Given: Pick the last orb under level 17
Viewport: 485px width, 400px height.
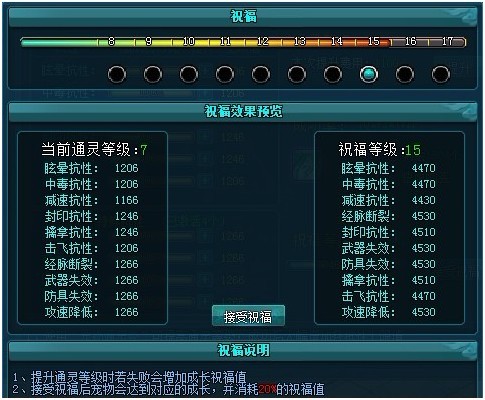Looking at the screenshot, I should (441, 74).
